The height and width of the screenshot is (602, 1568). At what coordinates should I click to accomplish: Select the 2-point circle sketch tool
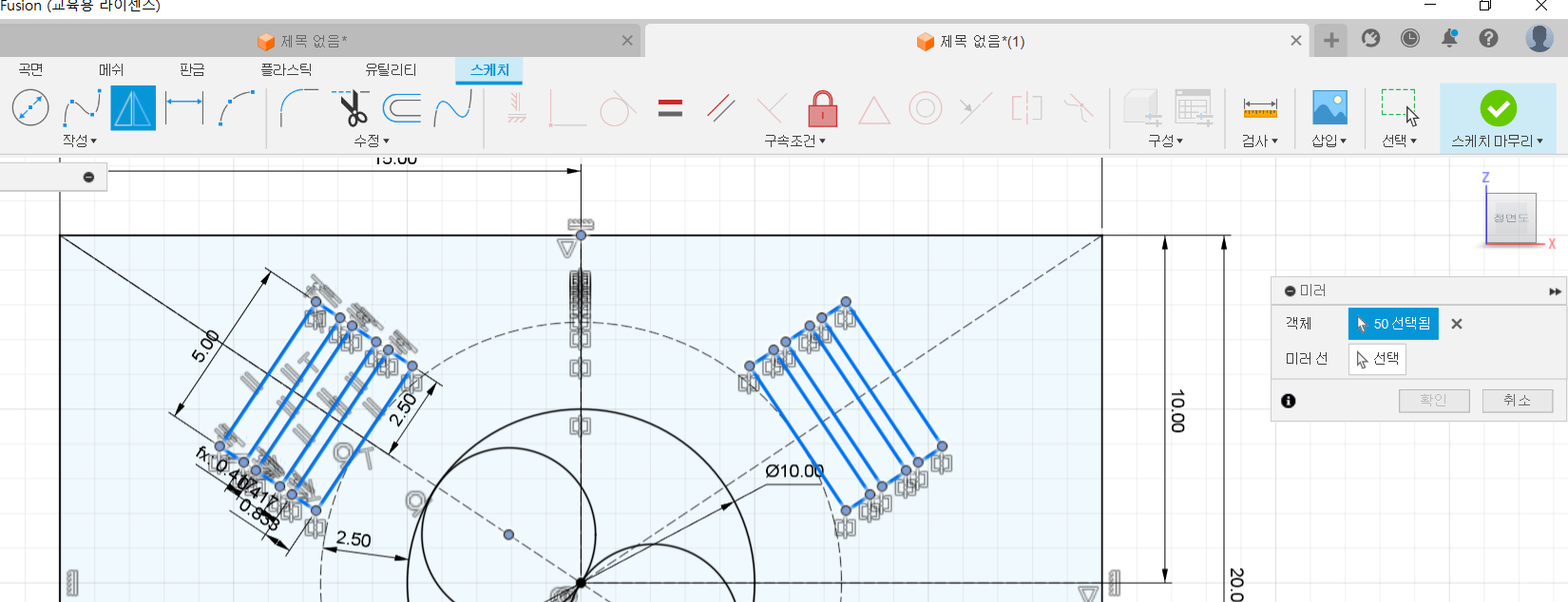pos(30,107)
